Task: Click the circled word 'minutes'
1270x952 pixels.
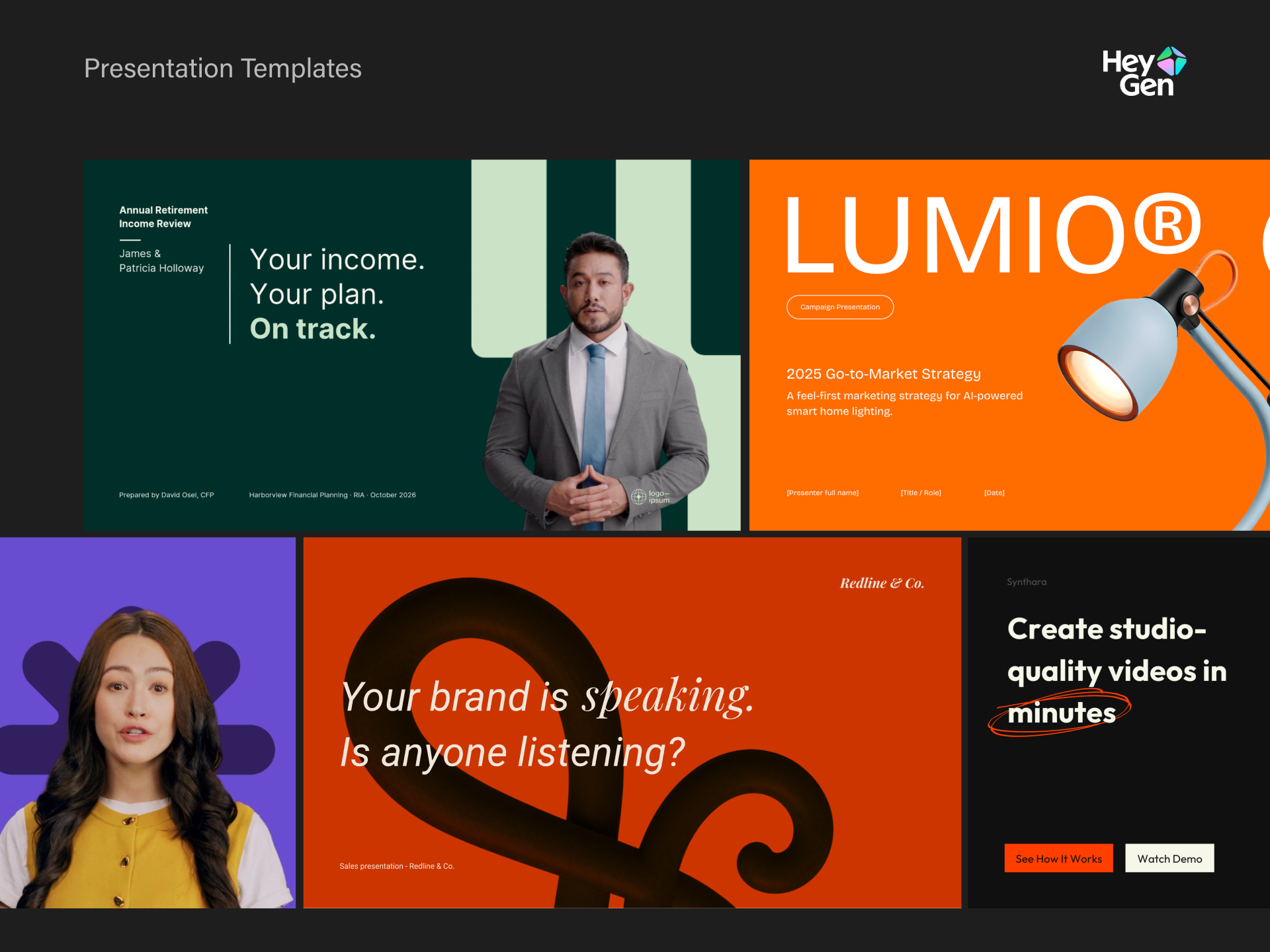Action: tap(1062, 713)
